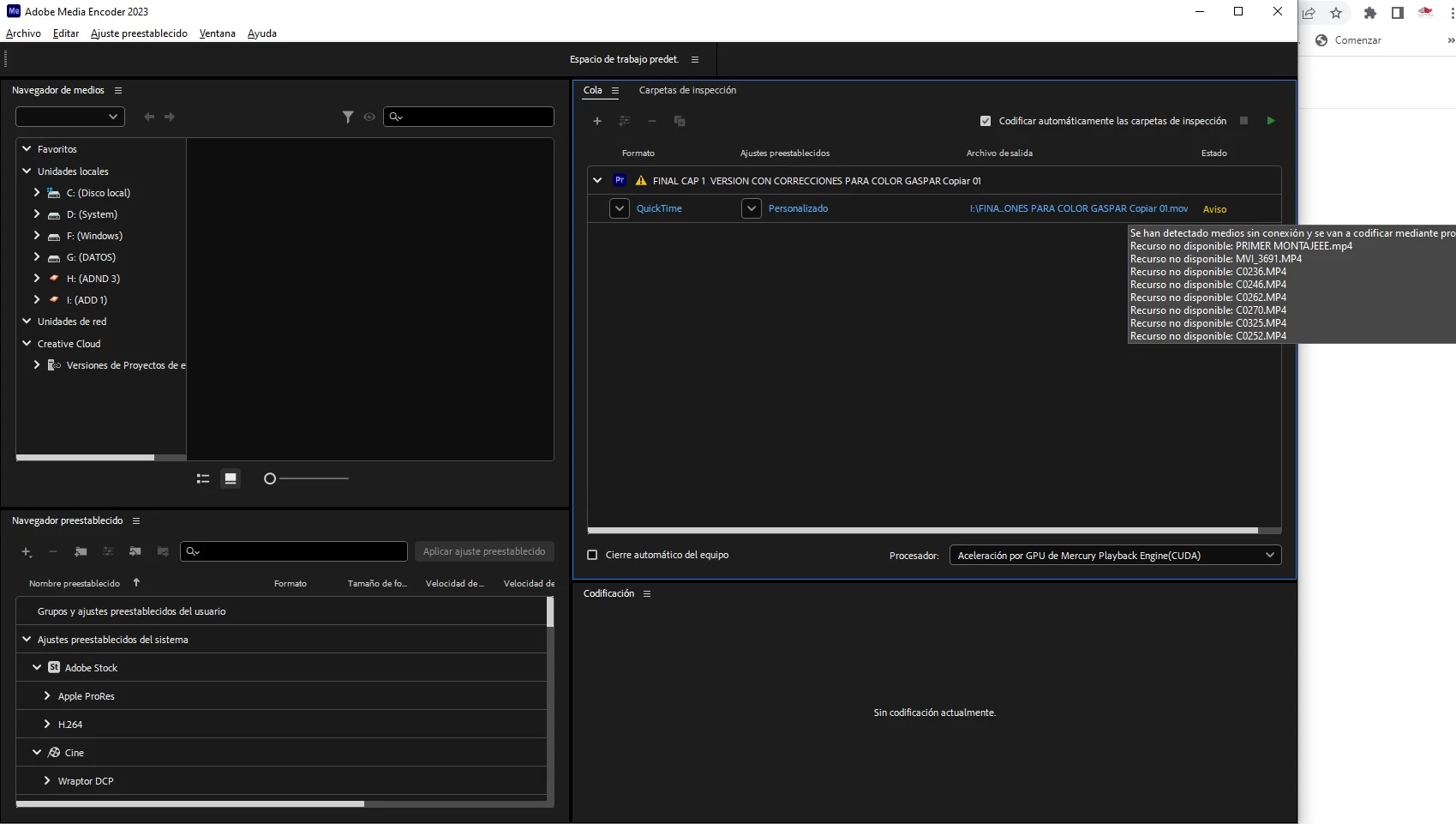Screen dimensions: 1456x824
Task: Collapse the FINAL CAP 1 queue item
Action: pyautogui.click(x=597, y=181)
